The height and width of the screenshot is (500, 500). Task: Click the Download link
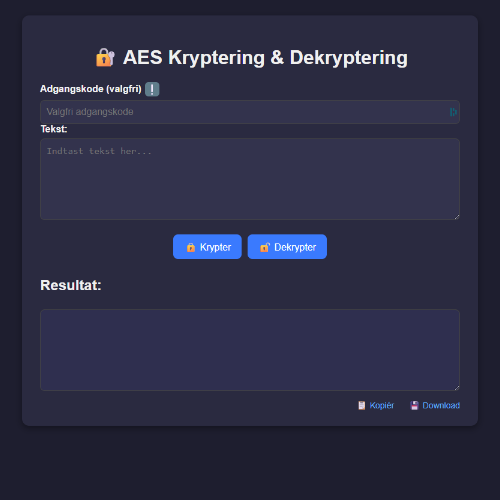[x=435, y=405]
